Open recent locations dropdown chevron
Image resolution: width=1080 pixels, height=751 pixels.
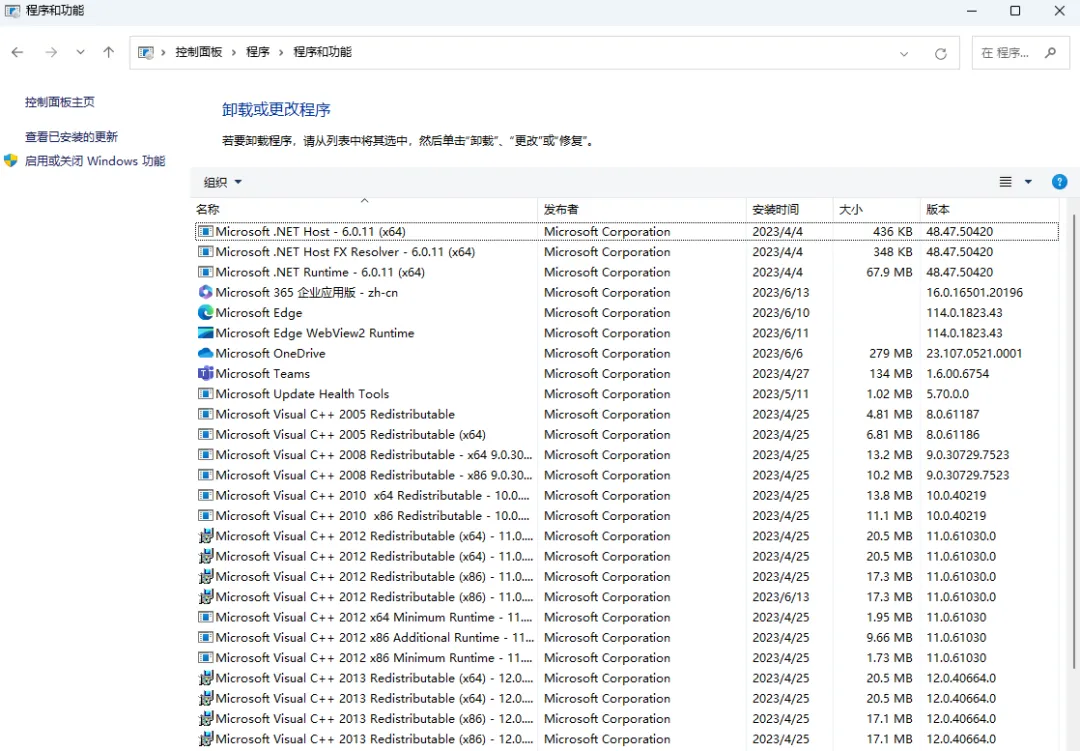81,52
